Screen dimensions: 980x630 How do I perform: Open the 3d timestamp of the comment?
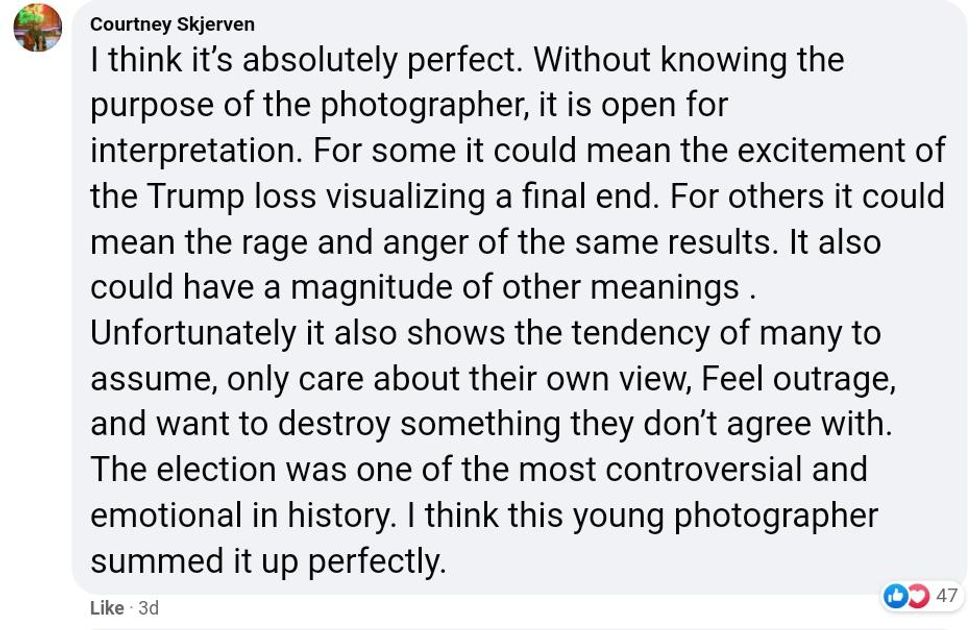(x=148, y=608)
